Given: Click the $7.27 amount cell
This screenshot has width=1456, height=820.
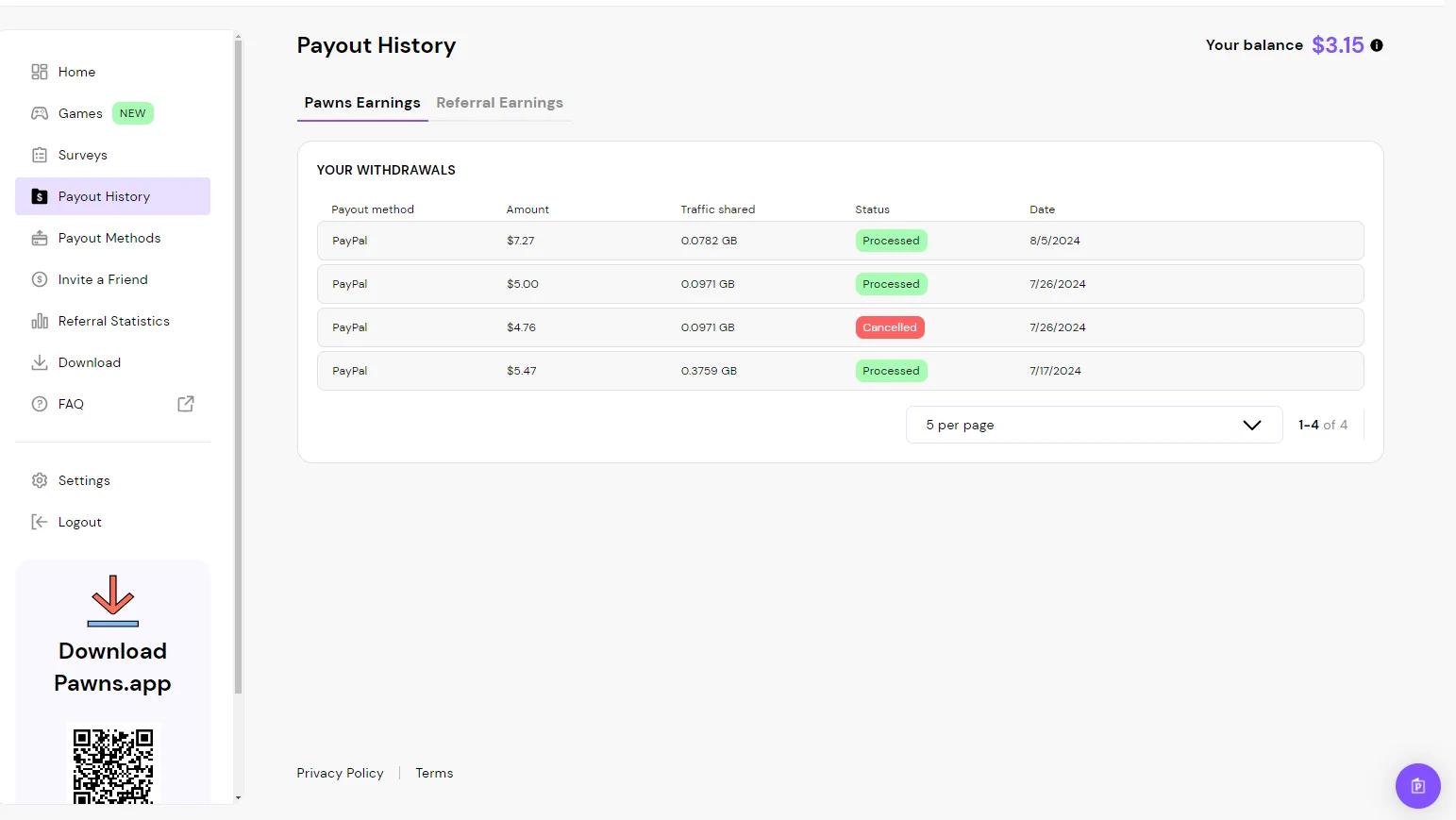Looking at the screenshot, I should pos(521,241).
